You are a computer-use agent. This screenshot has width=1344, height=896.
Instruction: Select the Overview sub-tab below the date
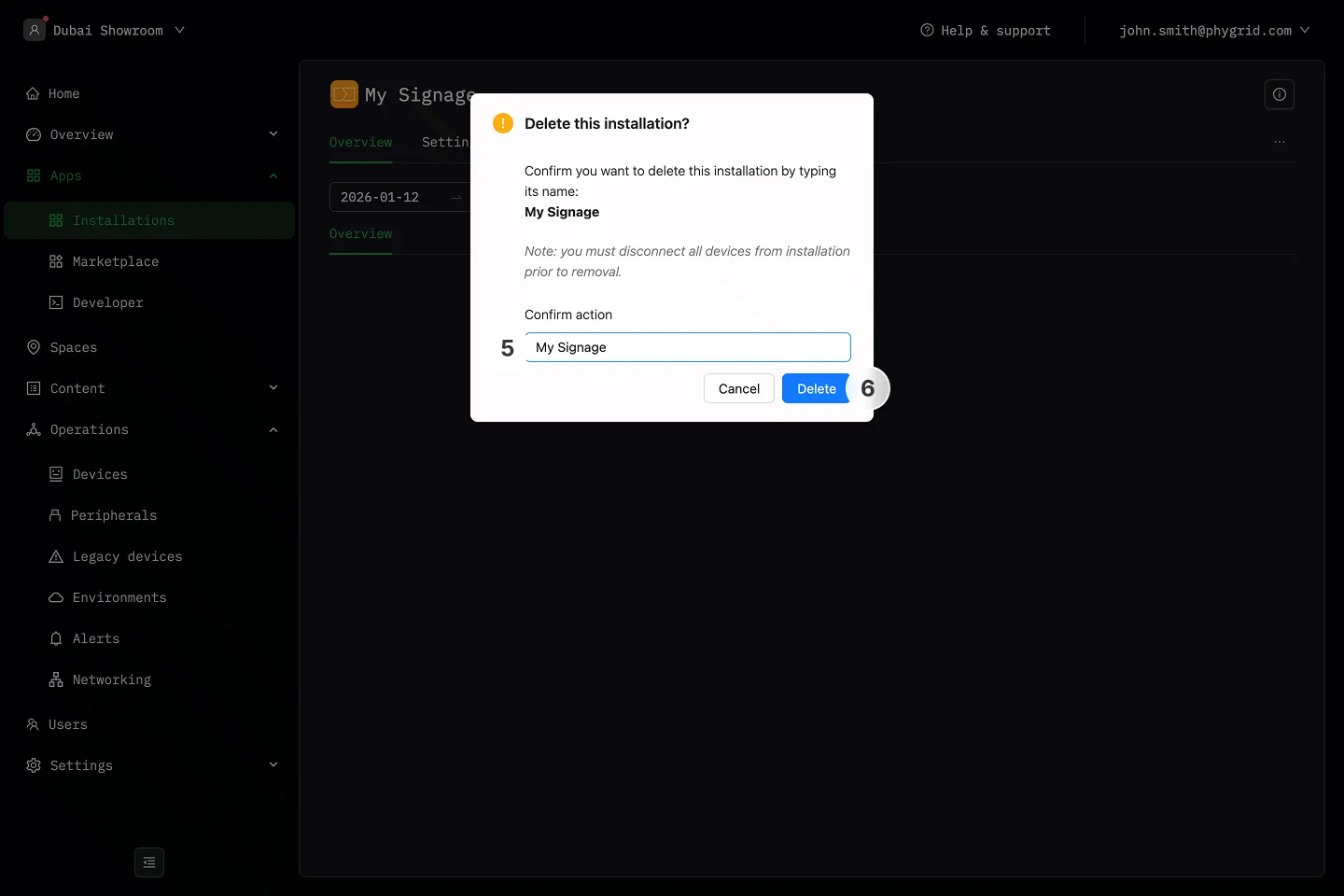[x=361, y=233]
